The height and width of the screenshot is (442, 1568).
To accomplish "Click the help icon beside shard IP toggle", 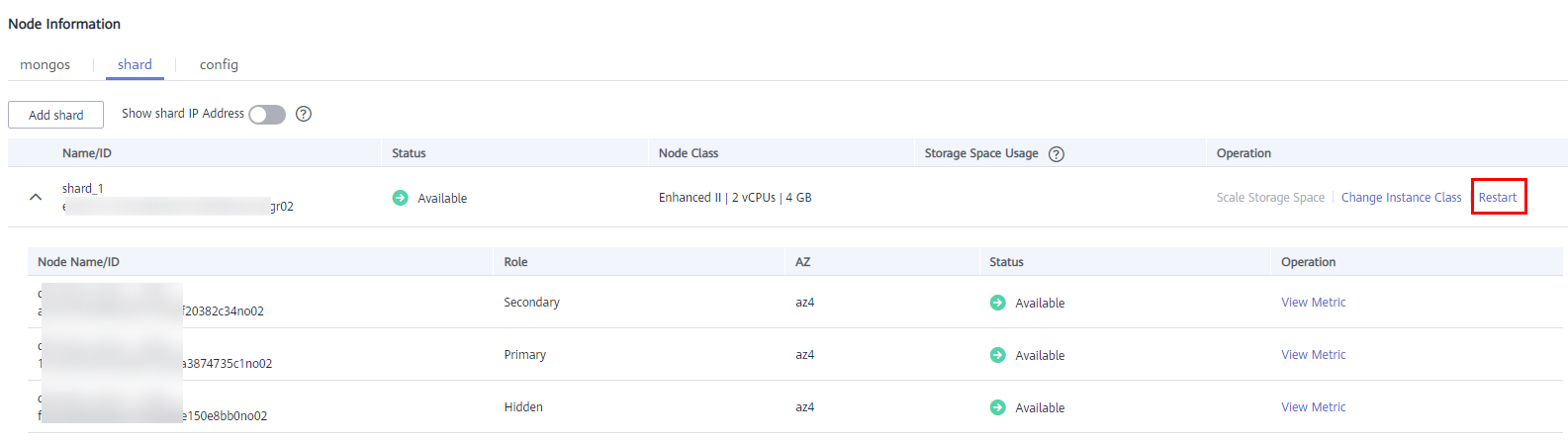I will click(x=304, y=114).
